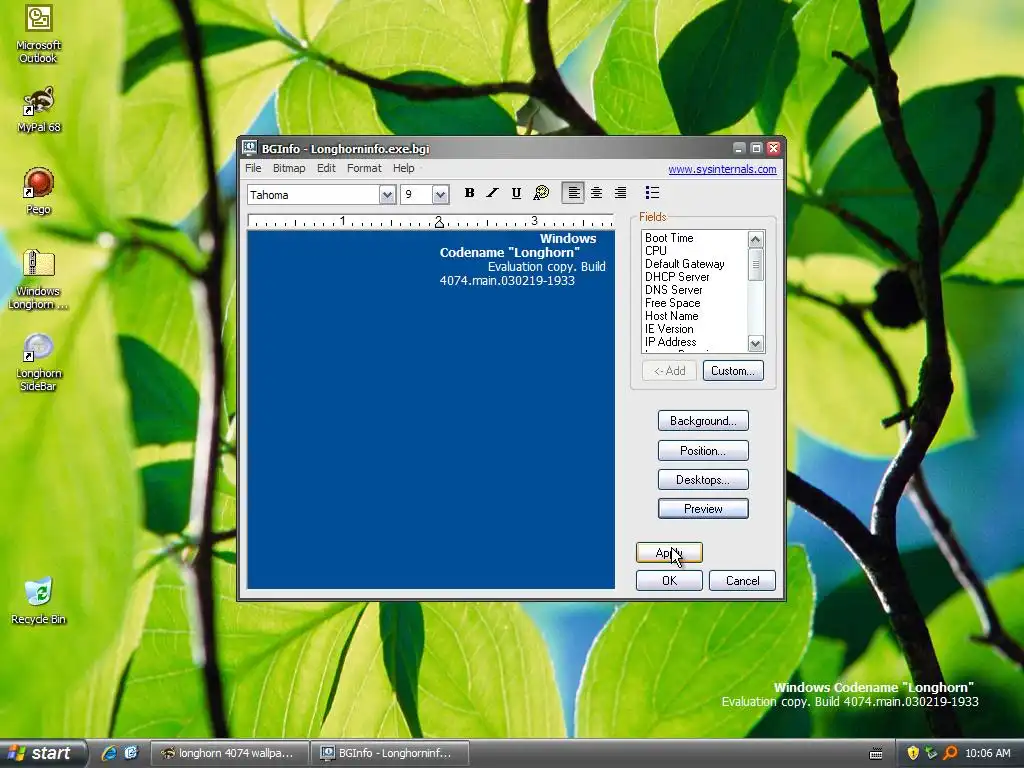1024x768 pixels.
Task: Open the Help menu in BGInfo
Action: pos(404,168)
